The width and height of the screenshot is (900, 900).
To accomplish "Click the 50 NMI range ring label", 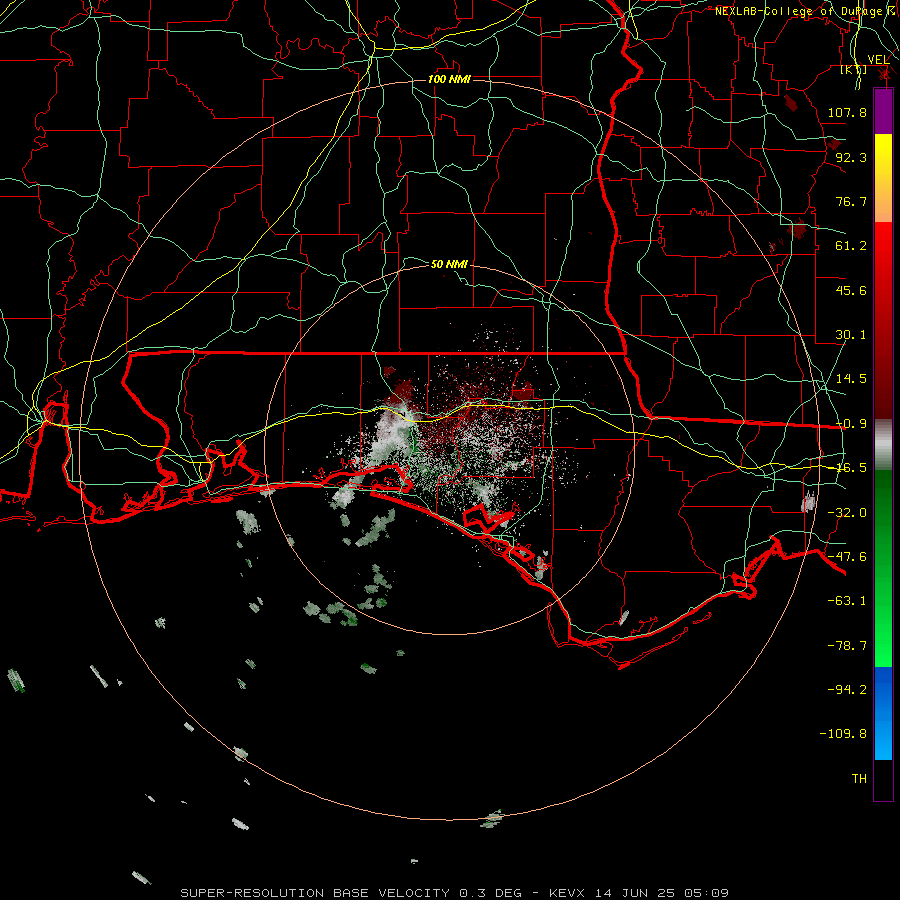I will tap(449, 264).
